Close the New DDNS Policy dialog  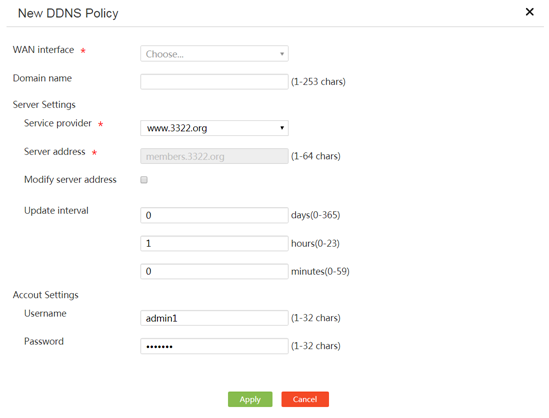pyautogui.click(x=529, y=12)
